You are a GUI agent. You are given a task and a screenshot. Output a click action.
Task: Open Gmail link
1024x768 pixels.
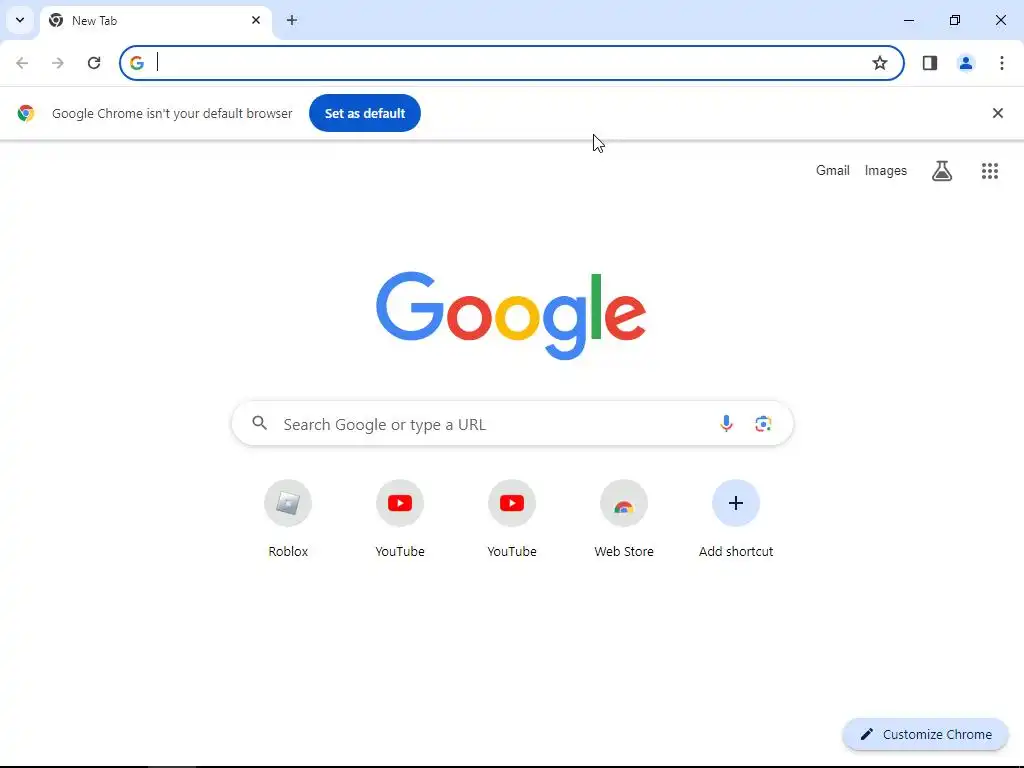(833, 170)
